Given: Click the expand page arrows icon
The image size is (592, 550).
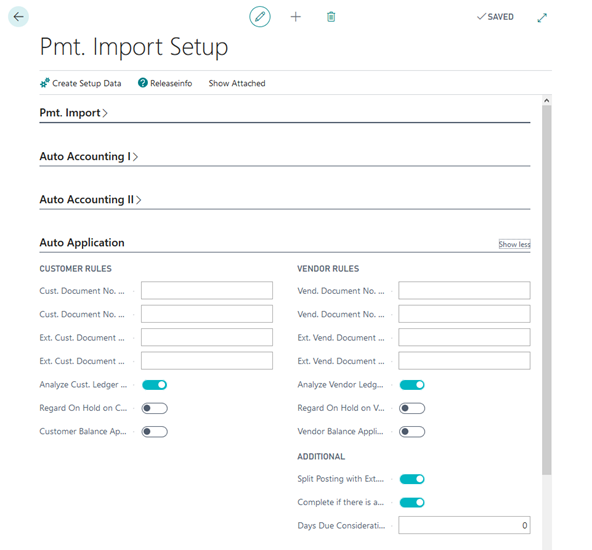Looking at the screenshot, I should [x=542, y=18].
